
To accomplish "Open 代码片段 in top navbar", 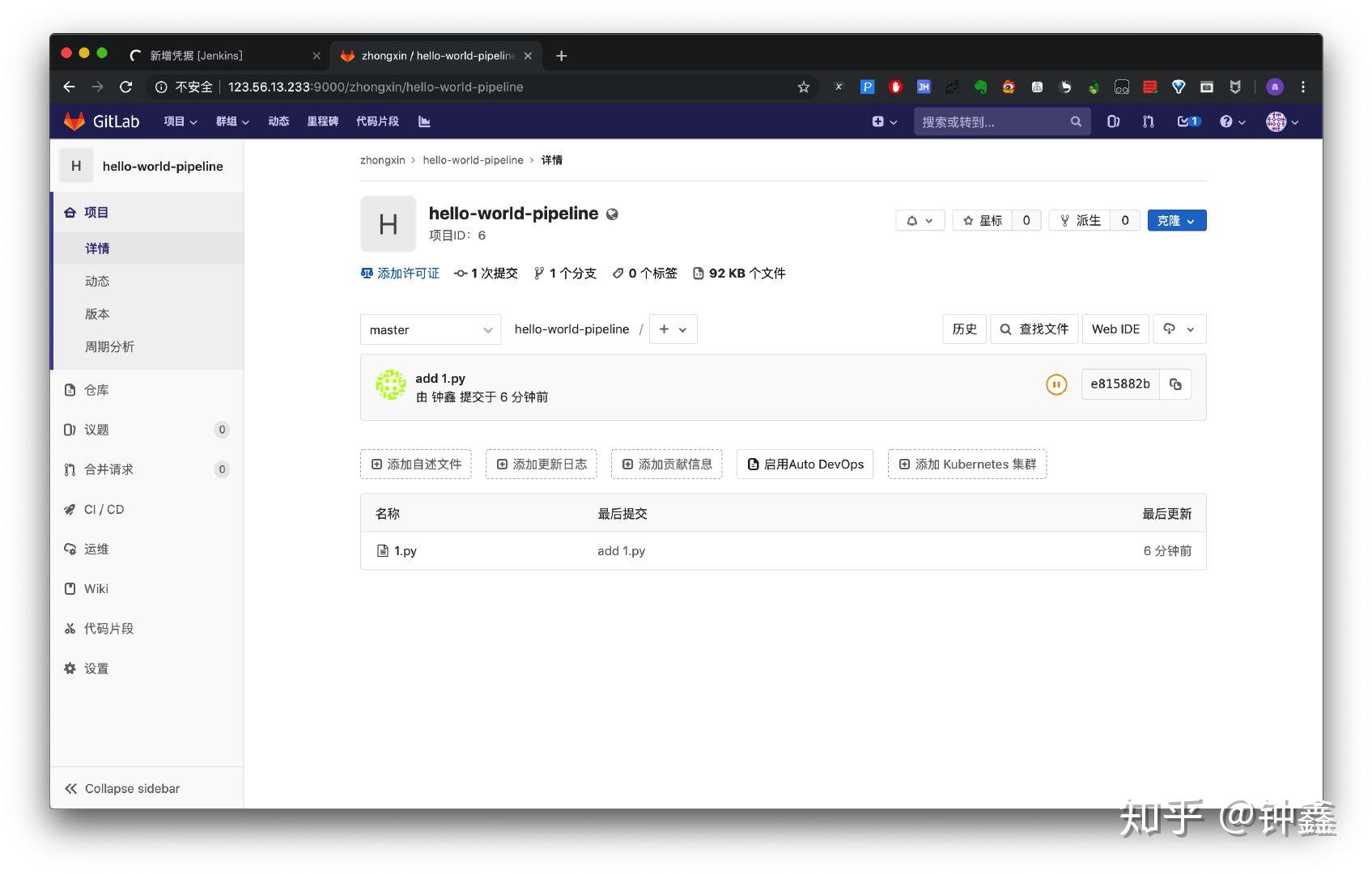I will point(377,121).
